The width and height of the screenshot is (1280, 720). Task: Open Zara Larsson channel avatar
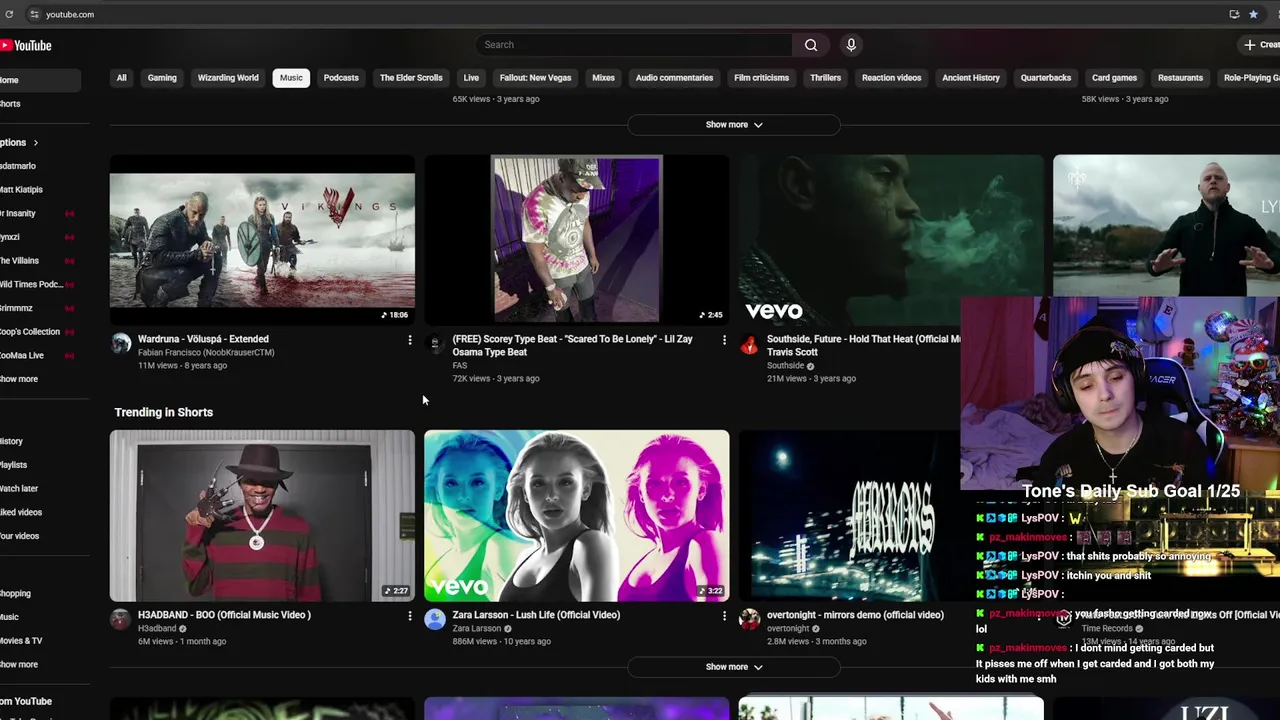coord(435,620)
